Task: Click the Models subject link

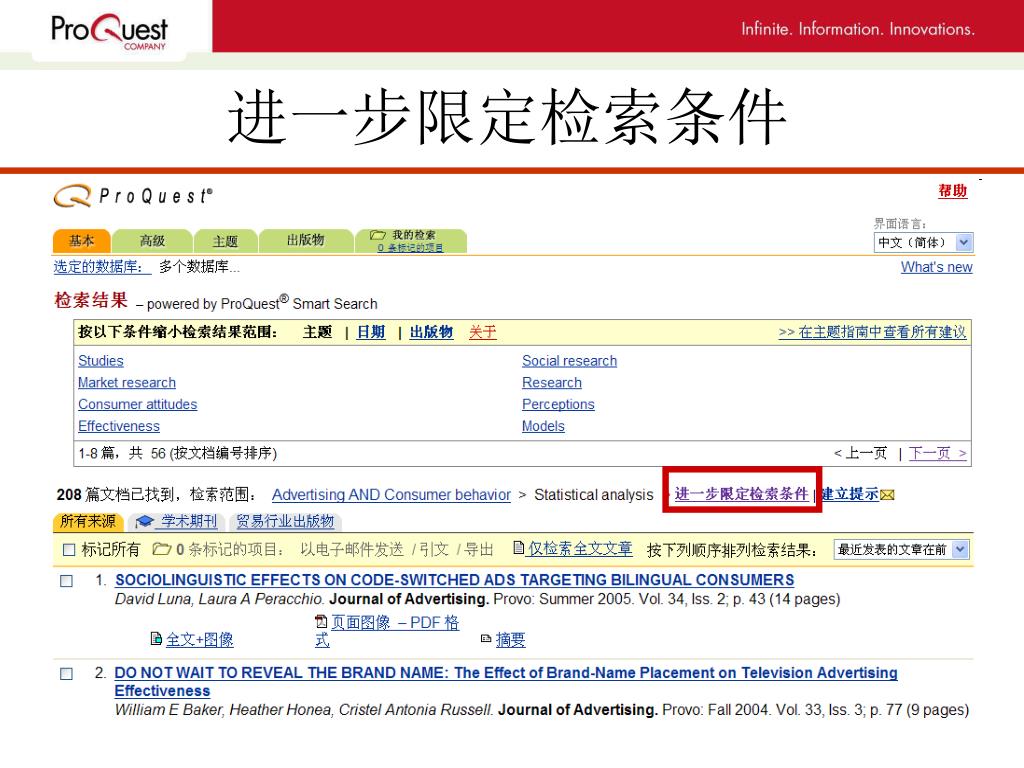Action: 543,426
